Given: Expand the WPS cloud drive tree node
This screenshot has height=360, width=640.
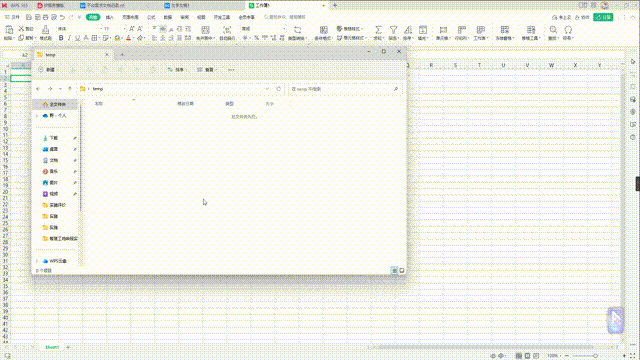Looking at the screenshot, I should point(37,261).
